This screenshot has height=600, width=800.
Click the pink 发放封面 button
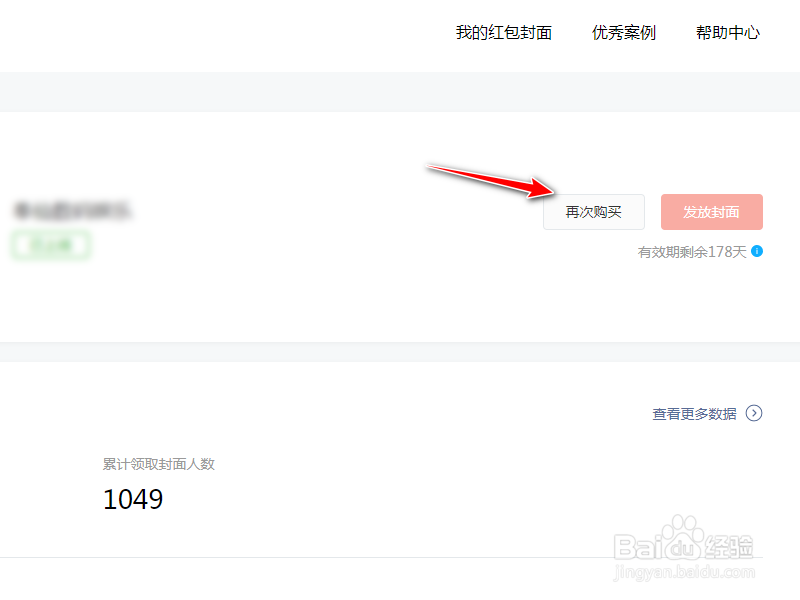712,212
